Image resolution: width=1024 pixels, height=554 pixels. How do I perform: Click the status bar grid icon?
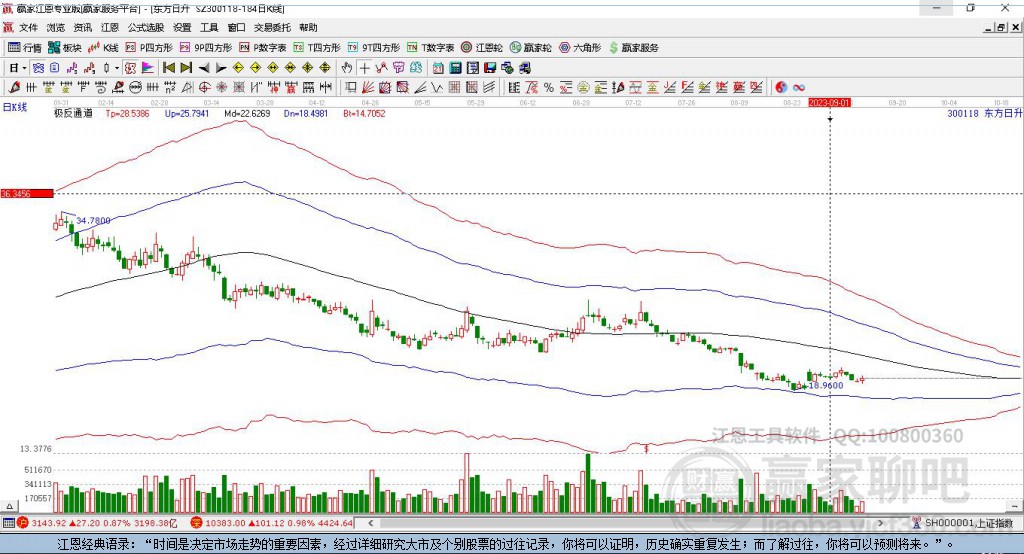8,523
